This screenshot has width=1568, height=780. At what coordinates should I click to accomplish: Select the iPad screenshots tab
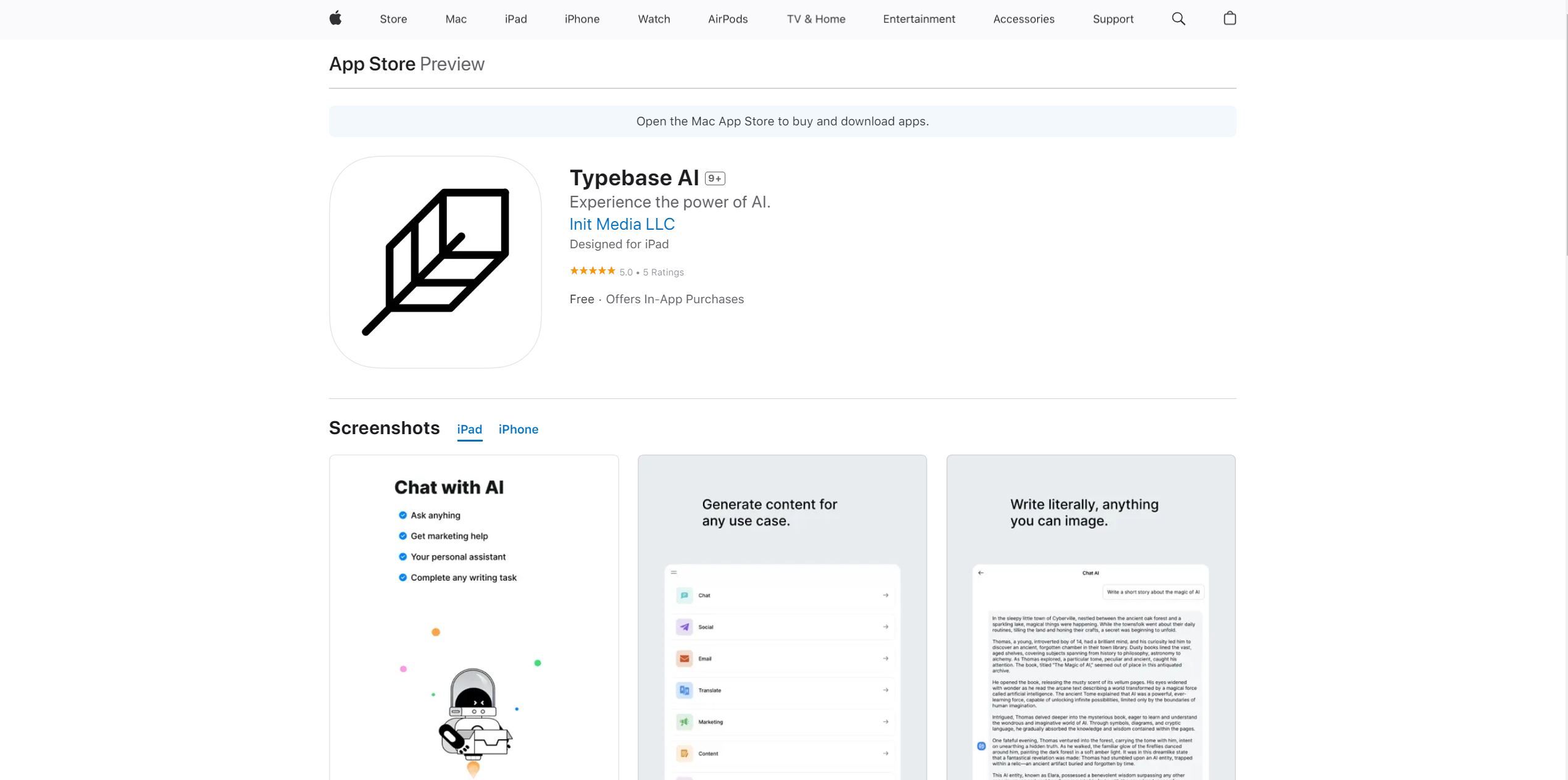coord(469,429)
